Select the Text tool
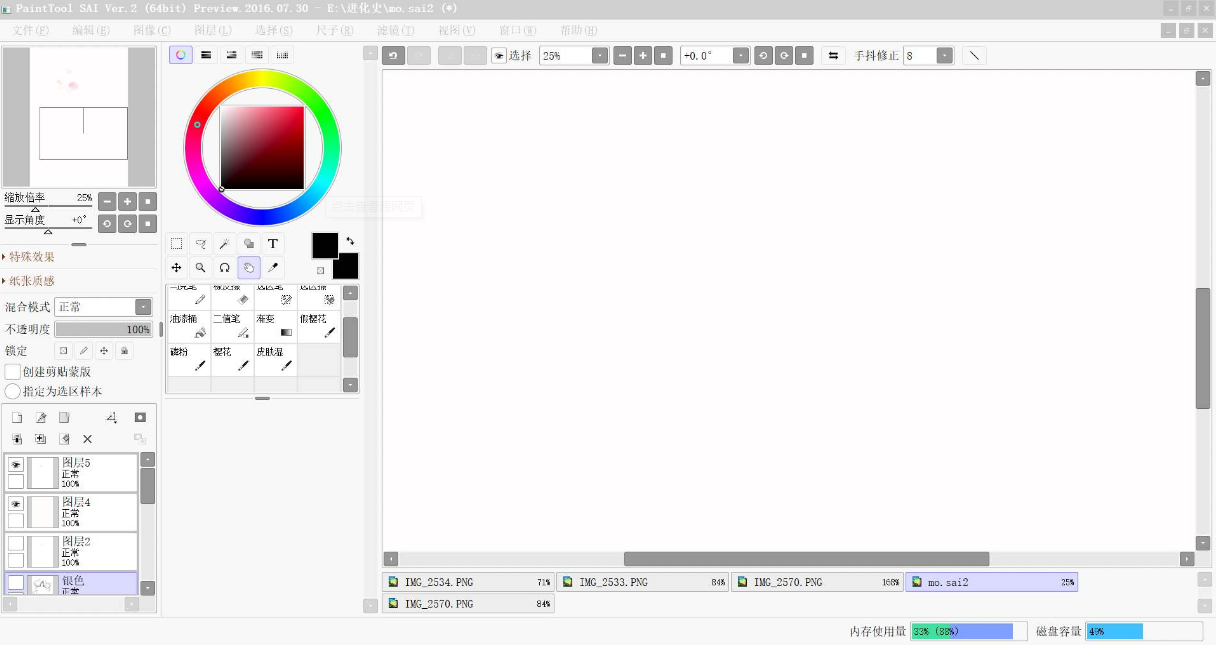 pyautogui.click(x=272, y=244)
